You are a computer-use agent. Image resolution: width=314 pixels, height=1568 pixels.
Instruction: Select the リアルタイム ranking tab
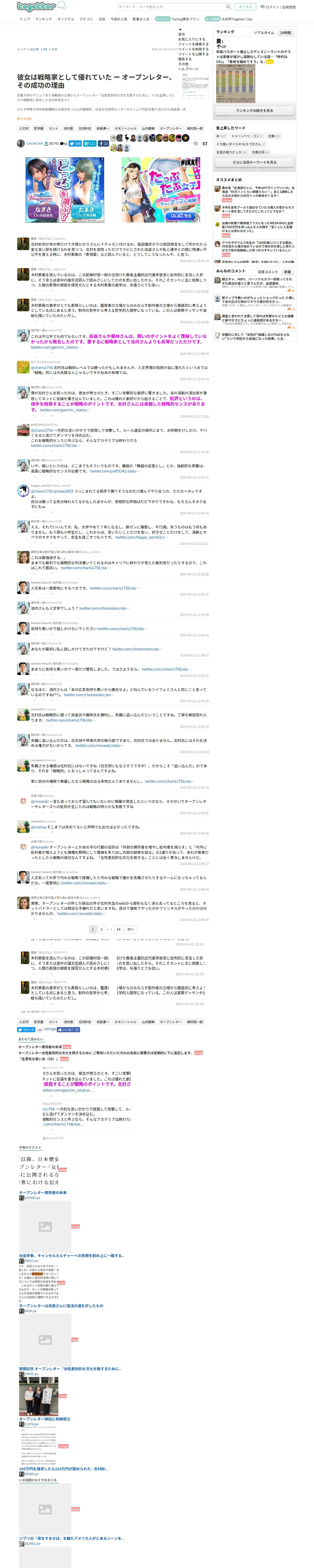click(263, 33)
